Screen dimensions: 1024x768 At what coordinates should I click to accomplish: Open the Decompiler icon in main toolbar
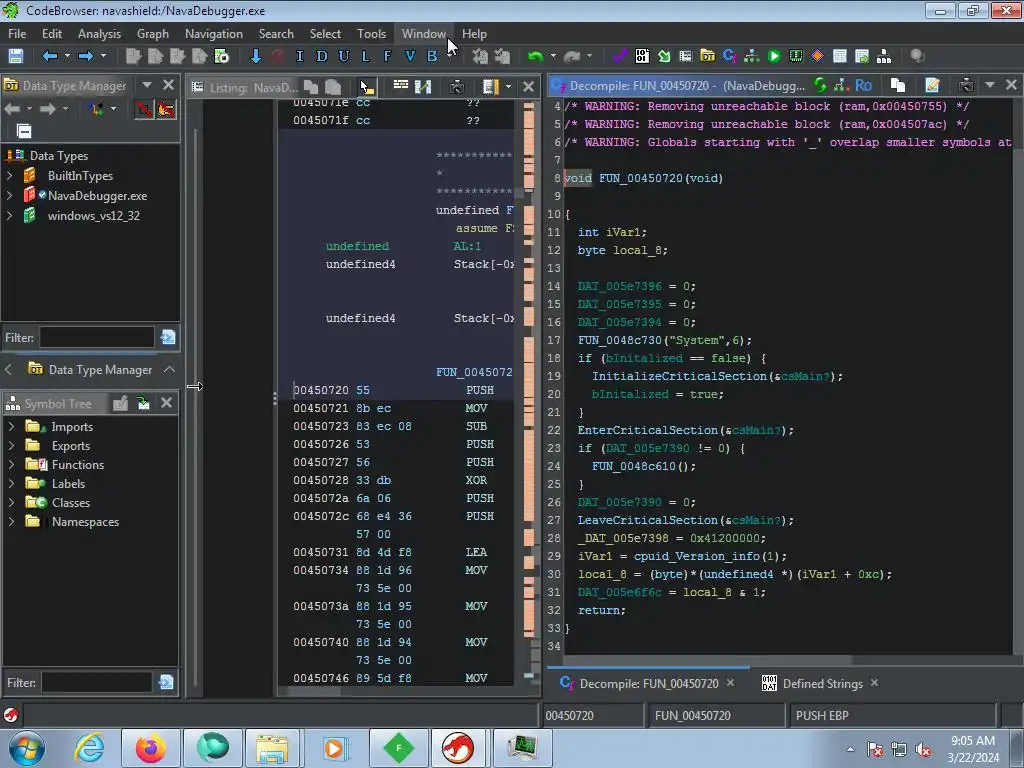tap(729, 56)
